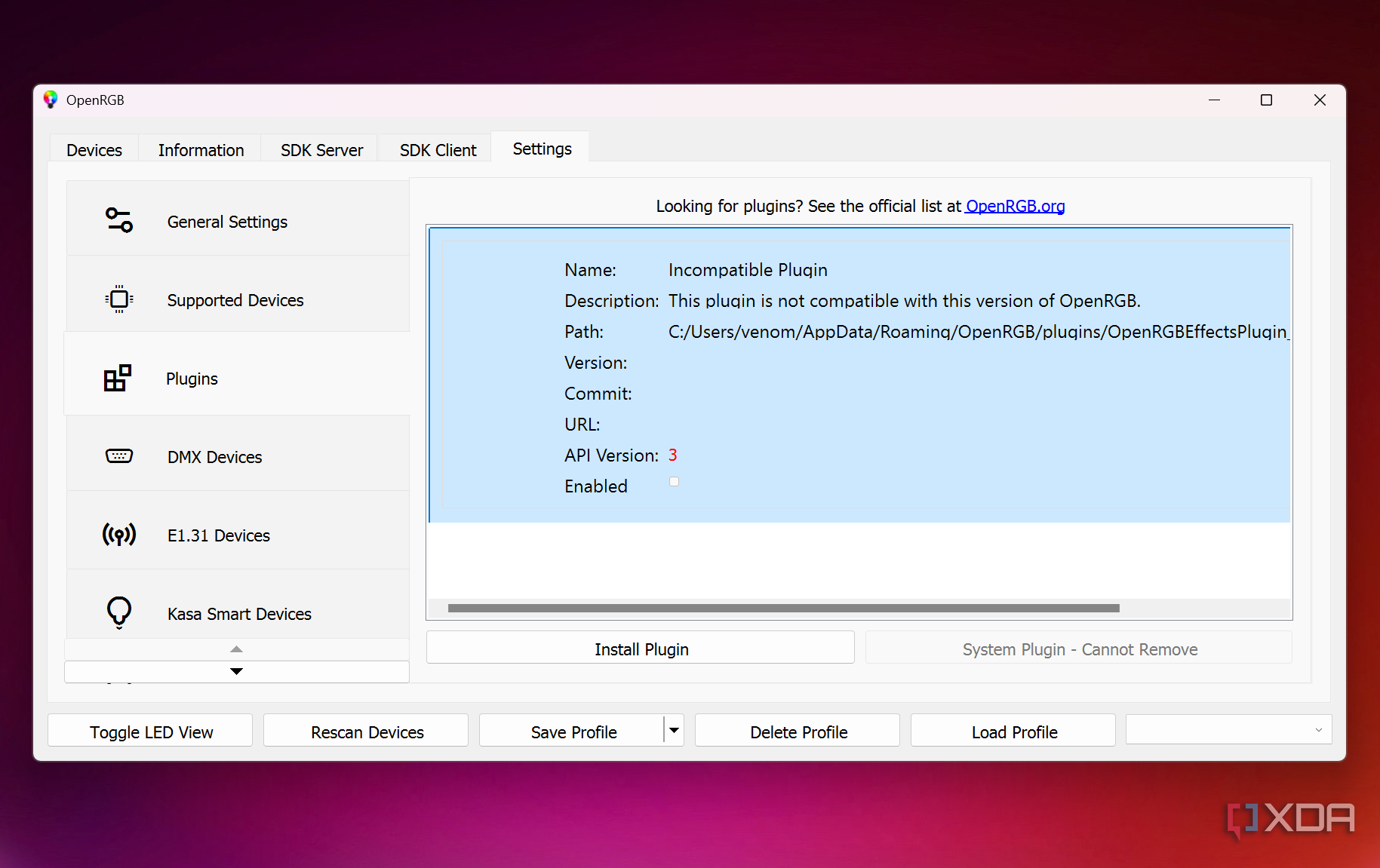Select the DMX Devices label
Viewport: 1380px width, 868px height.
pyautogui.click(x=215, y=457)
